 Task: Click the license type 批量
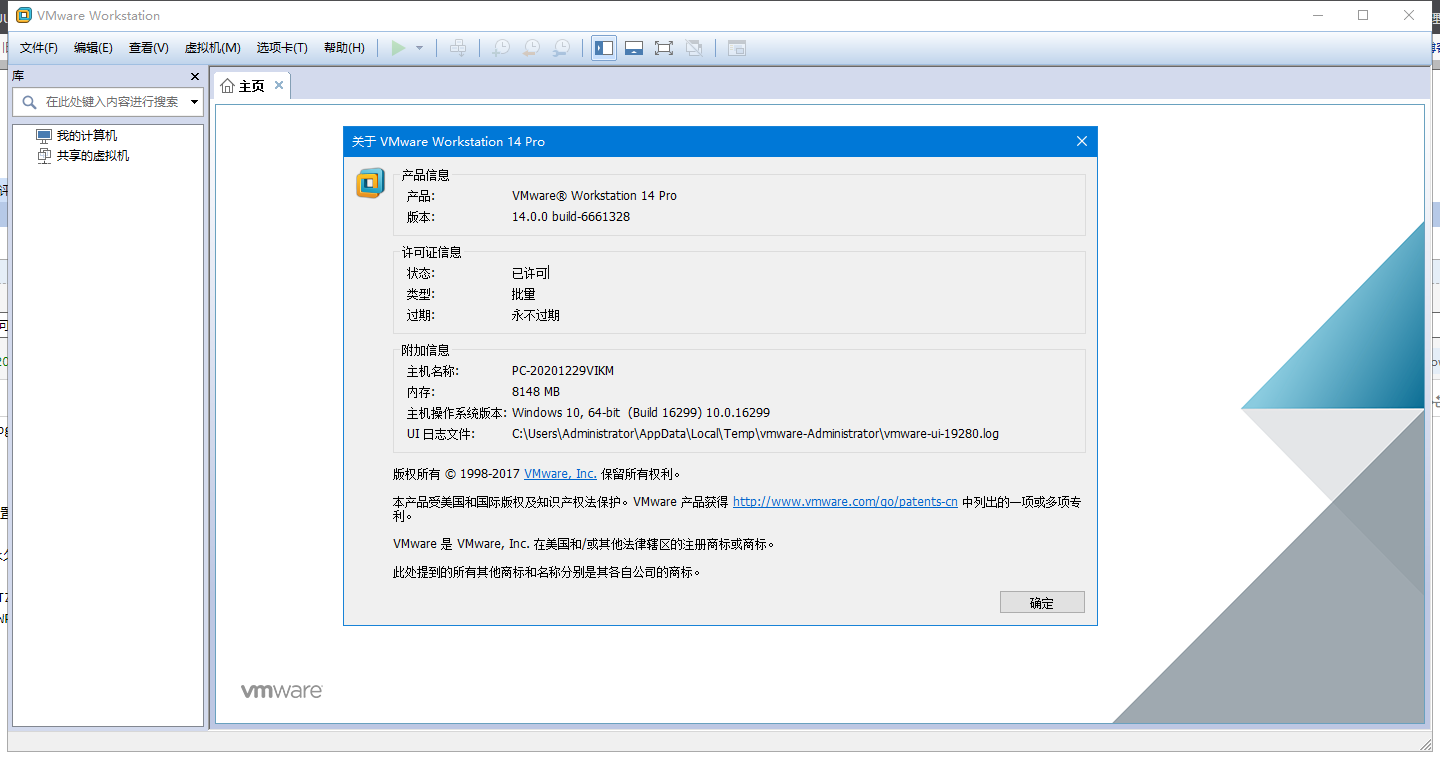coord(524,294)
